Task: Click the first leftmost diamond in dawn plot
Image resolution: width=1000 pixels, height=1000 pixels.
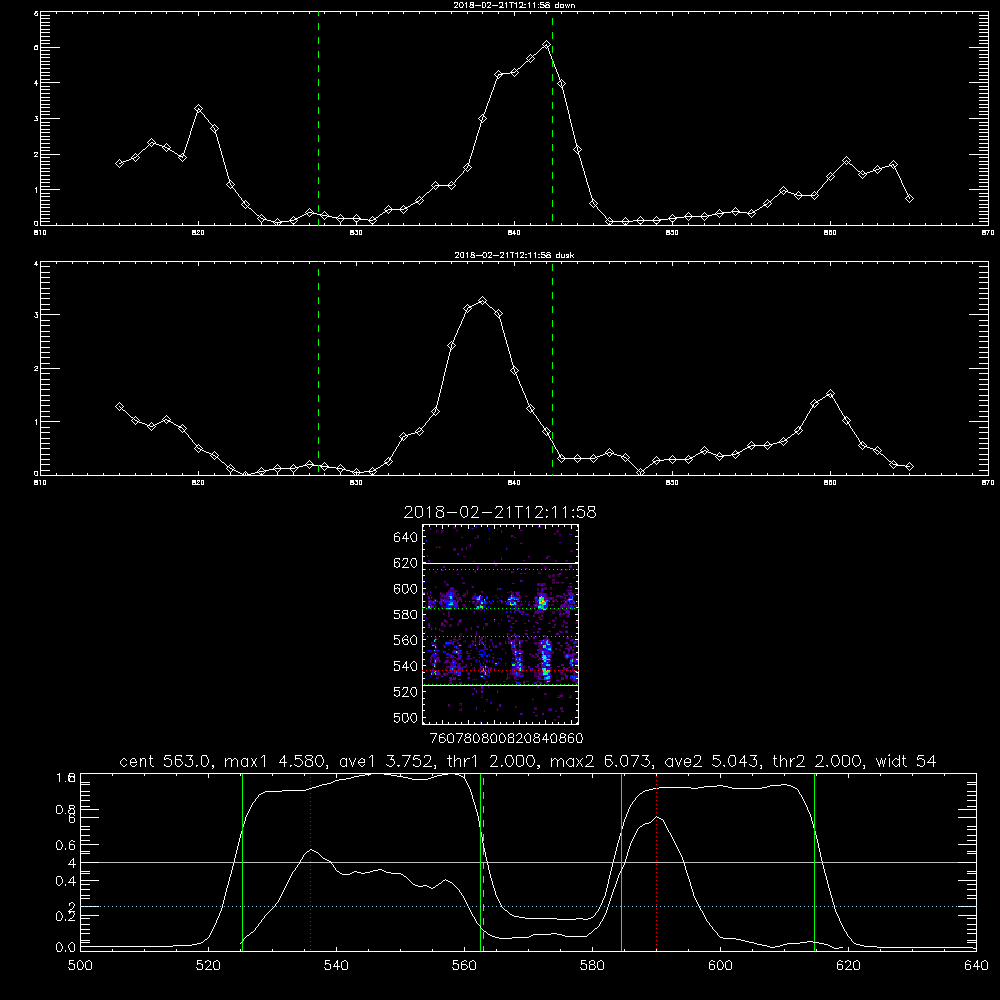Action: 119,163
